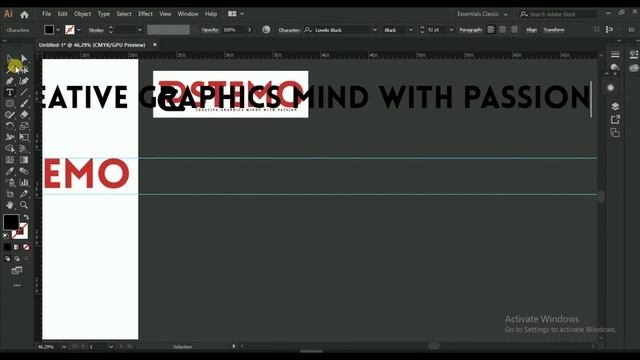Screen dimensions: 640x360
Task: Select the Blend tool
Action: click(x=24, y=171)
